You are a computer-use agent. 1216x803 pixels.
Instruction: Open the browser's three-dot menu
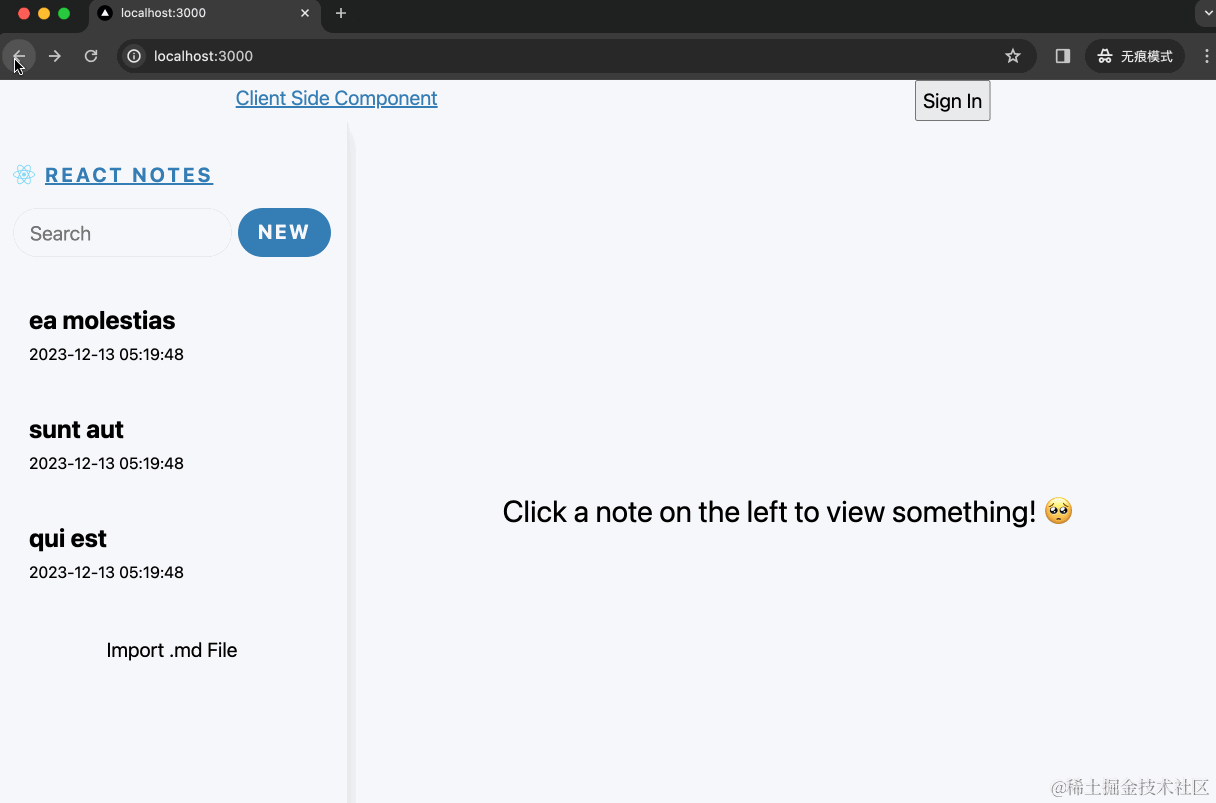(x=1206, y=56)
